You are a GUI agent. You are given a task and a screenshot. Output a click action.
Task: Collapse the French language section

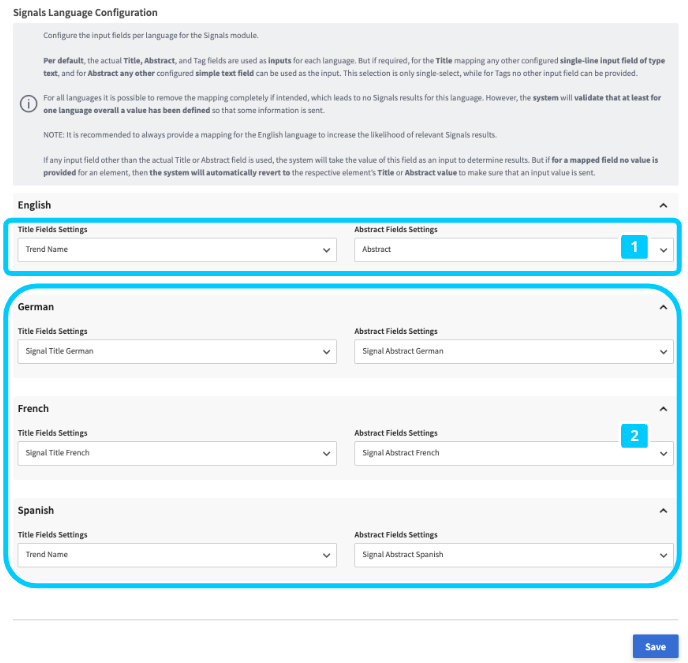click(x=663, y=409)
